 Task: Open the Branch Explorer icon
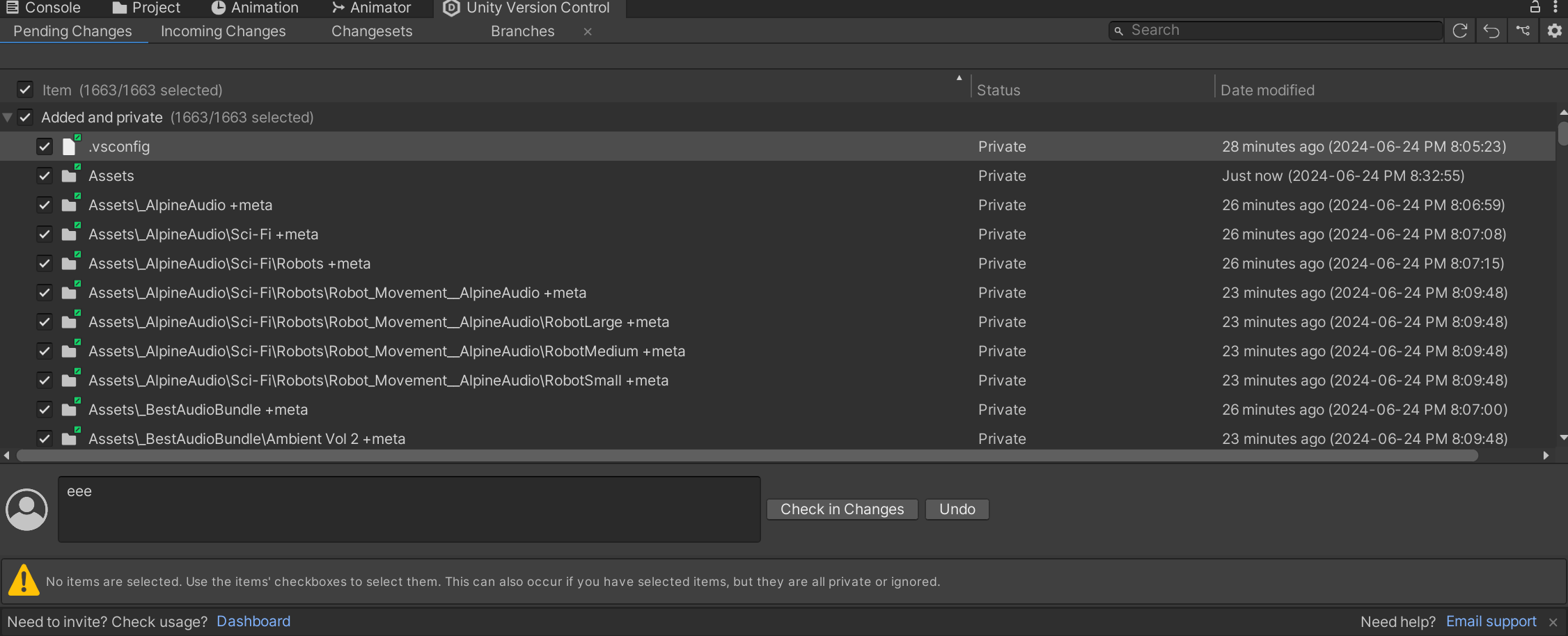point(1523,30)
